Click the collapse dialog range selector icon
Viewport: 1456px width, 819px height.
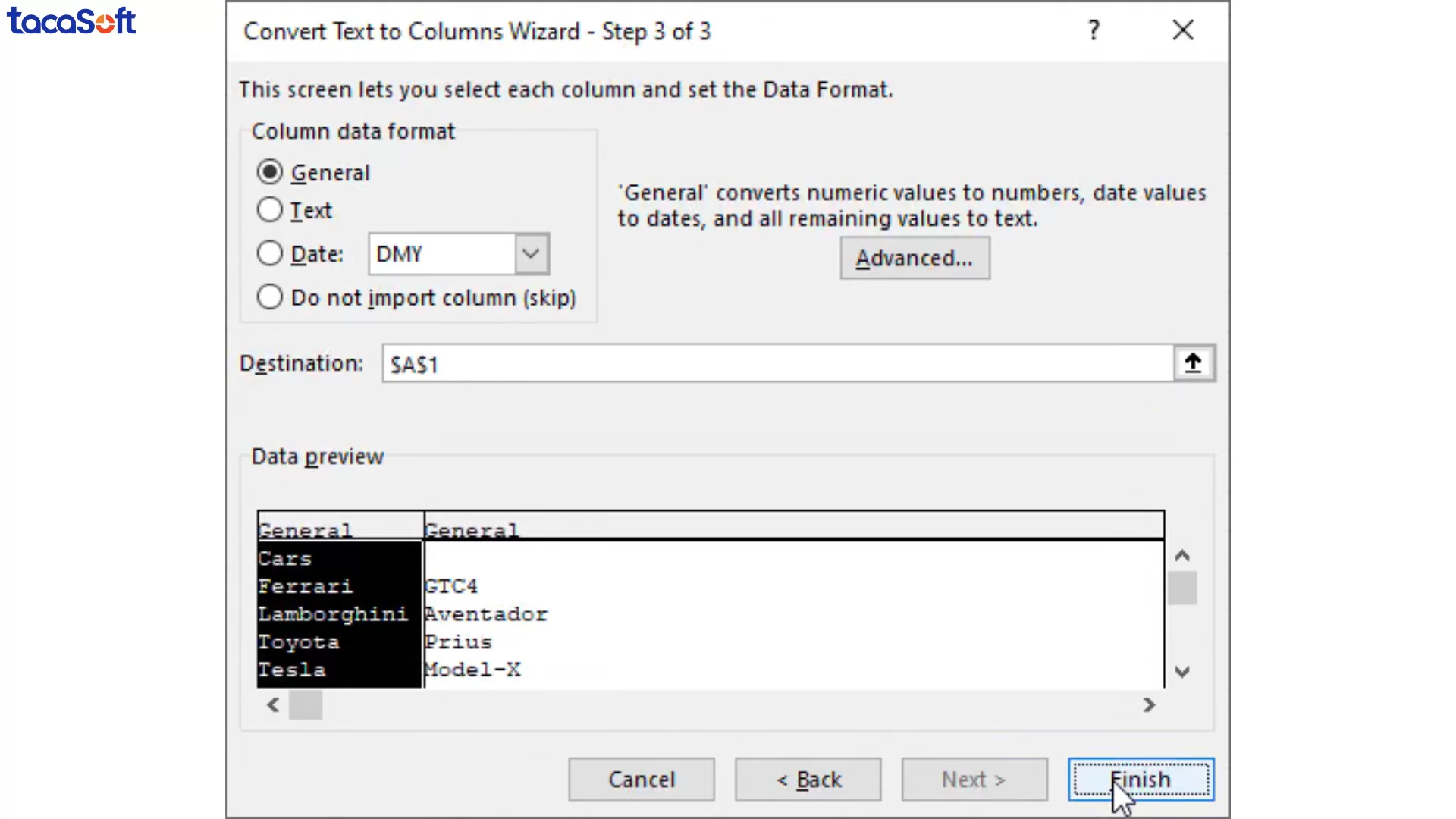(x=1194, y=363)
